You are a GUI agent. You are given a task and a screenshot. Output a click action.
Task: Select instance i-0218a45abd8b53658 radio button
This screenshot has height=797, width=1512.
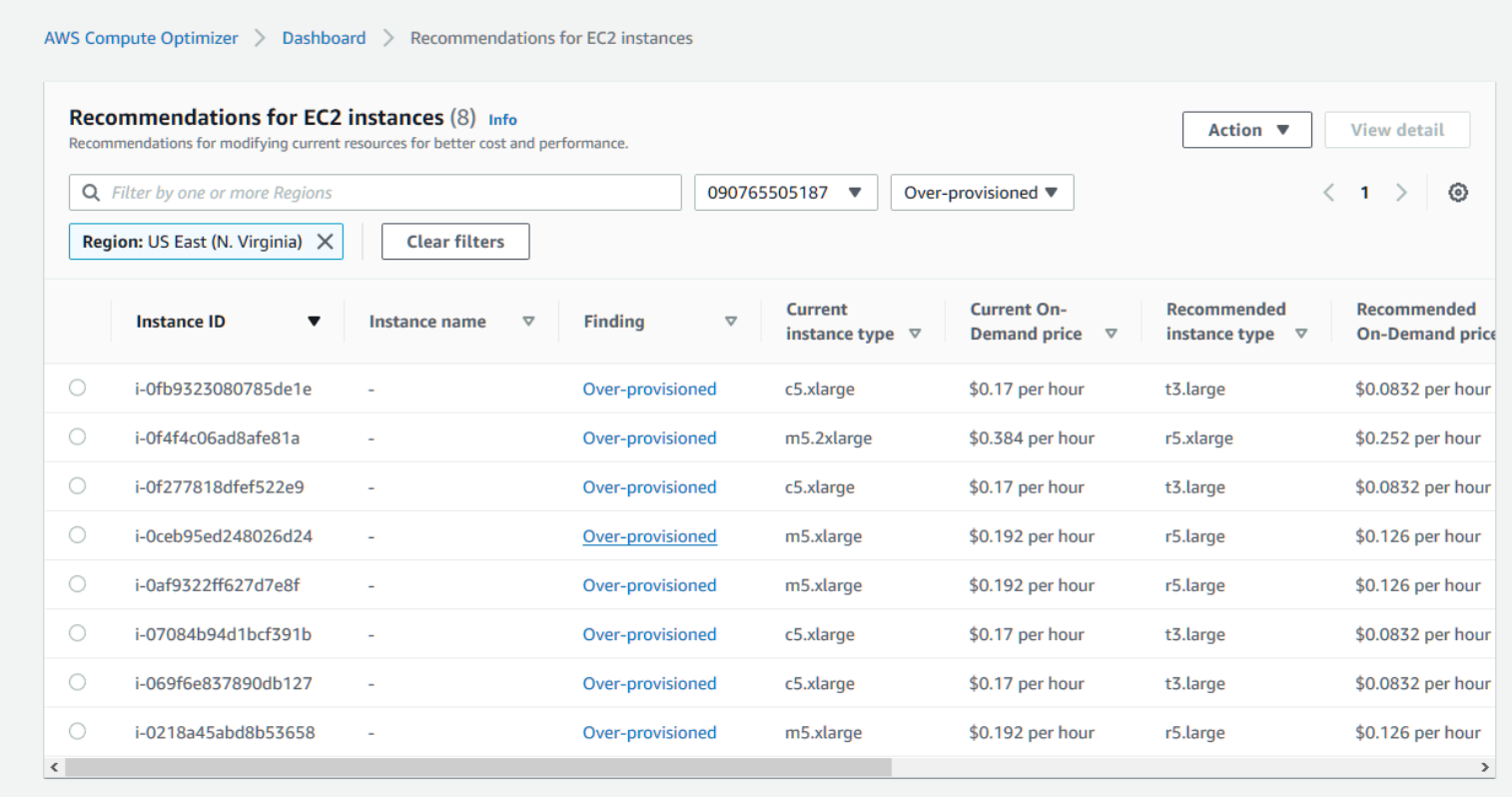point(78,732)
